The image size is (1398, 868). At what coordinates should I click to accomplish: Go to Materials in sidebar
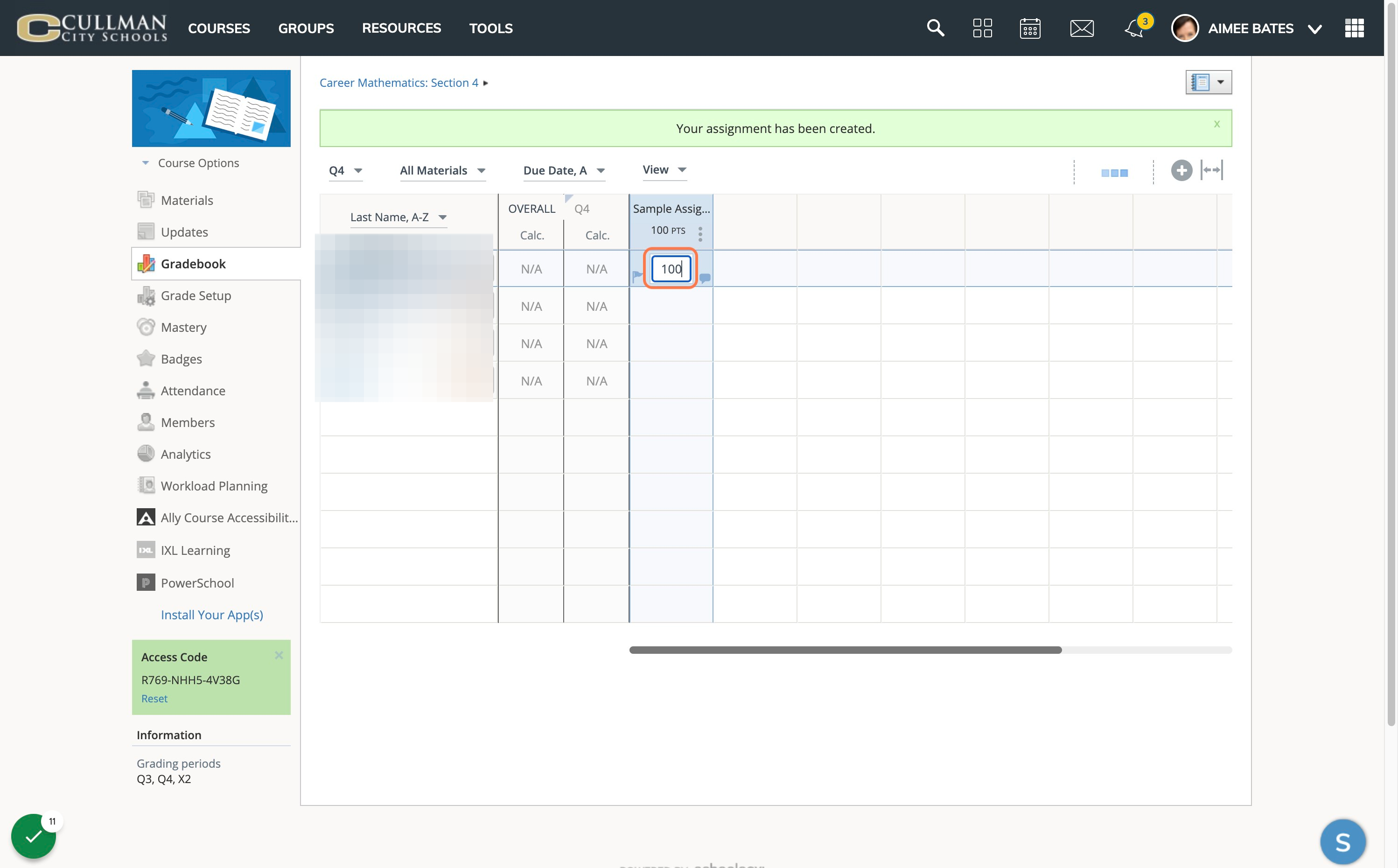click(187, 200)
